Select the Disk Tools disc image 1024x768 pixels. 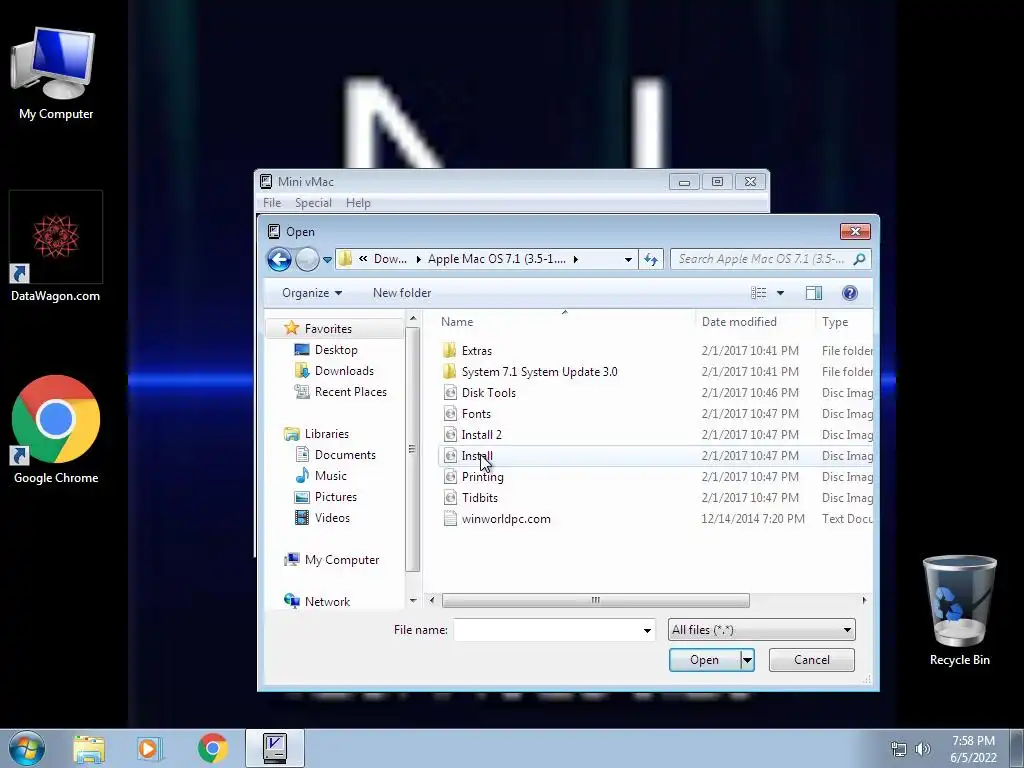(480, 392)
